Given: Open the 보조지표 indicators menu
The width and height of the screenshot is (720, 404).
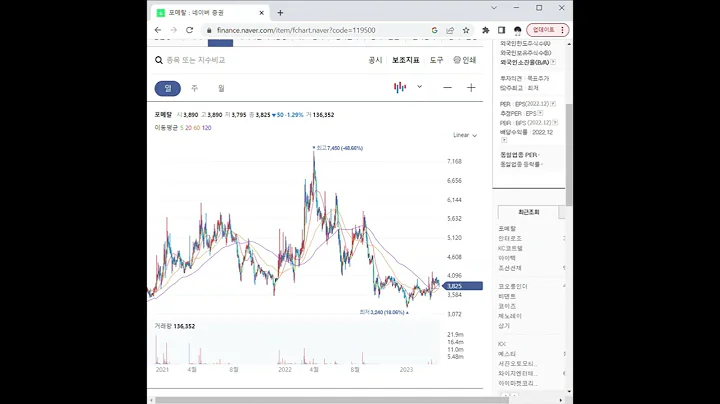Looking at the screenshot, I should (405, 60).
